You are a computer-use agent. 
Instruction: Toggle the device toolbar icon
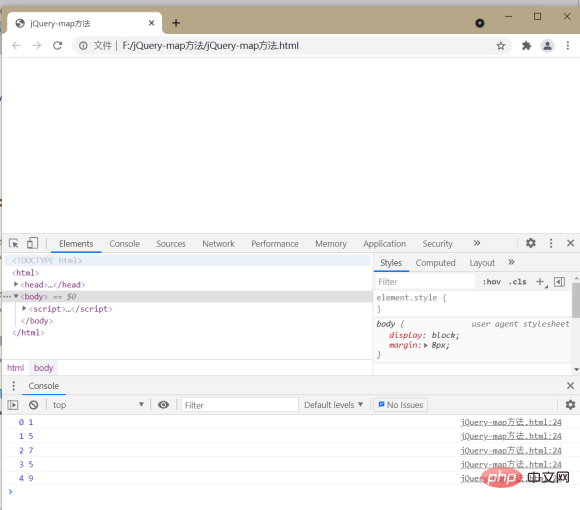tap(33, 243)
